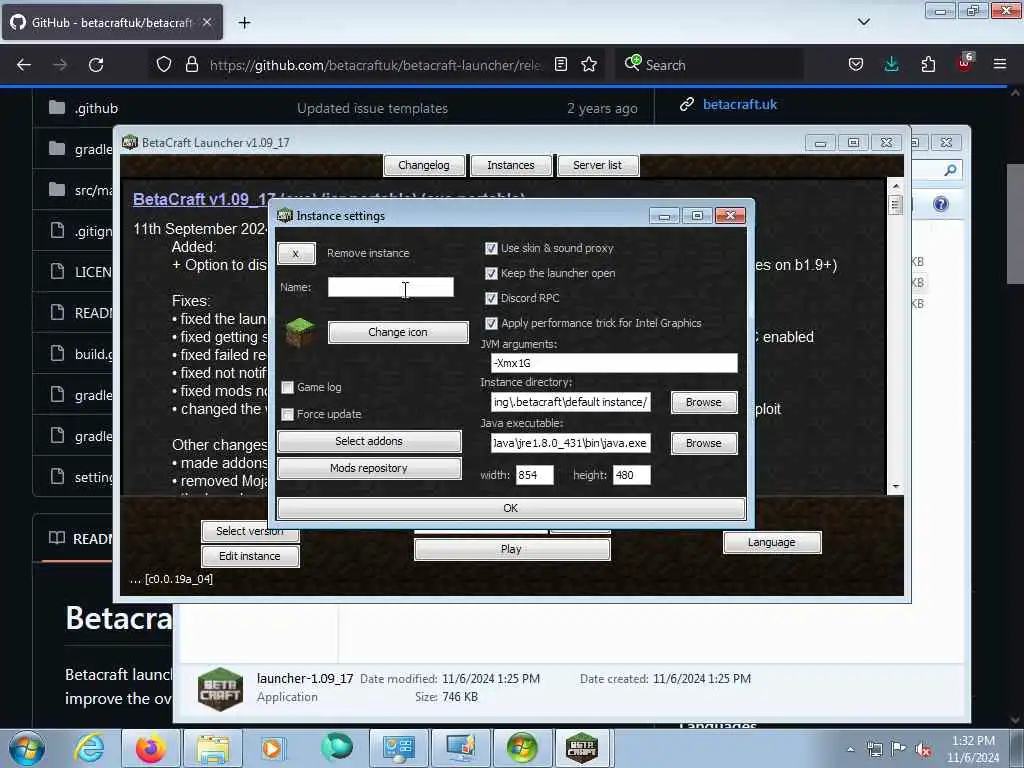Click the Java executable path field
The image size is (1024, 768).
coord(571,443)
